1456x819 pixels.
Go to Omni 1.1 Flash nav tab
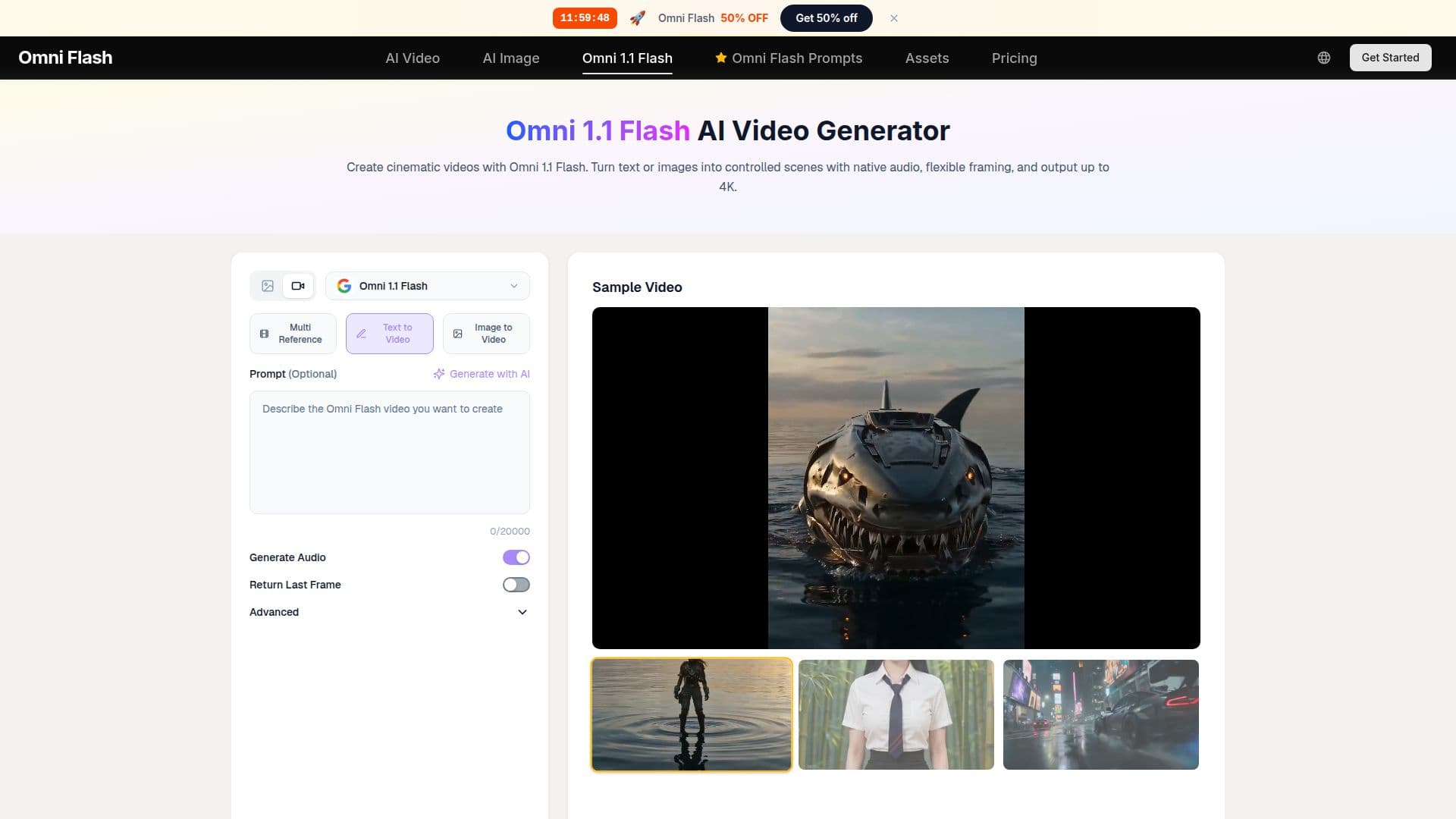[x=627, y=58]
